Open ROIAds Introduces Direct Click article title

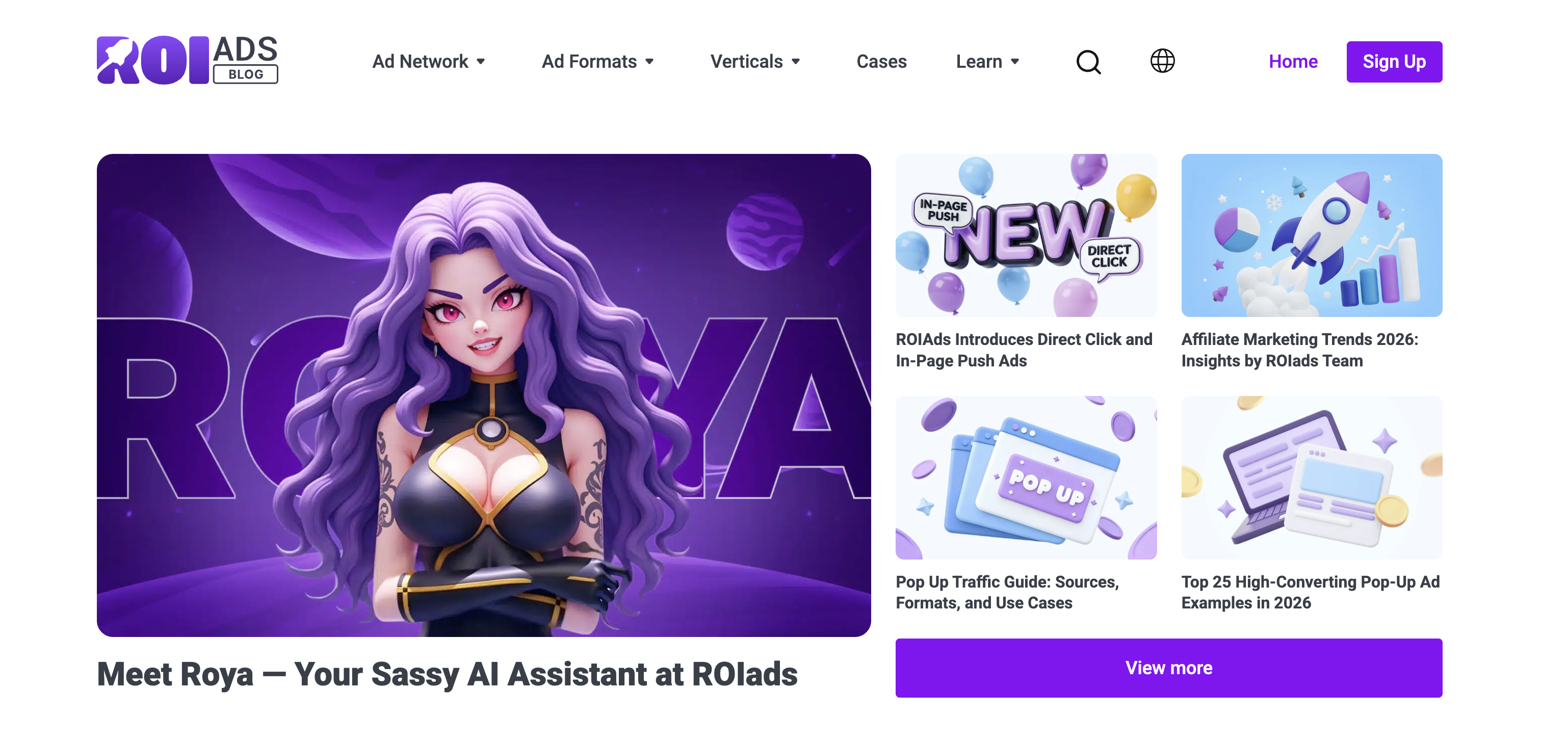pyautogui.click(x=1024, y=350)
